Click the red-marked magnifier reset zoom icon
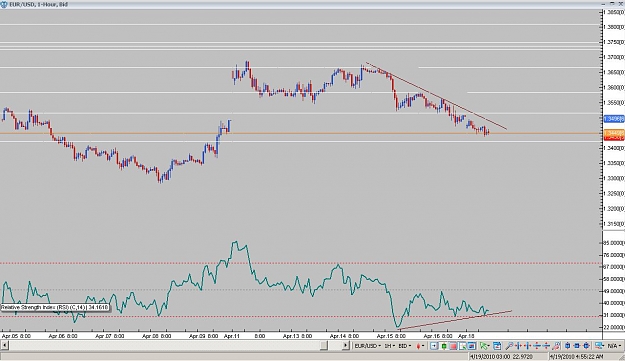 [556, 346]
